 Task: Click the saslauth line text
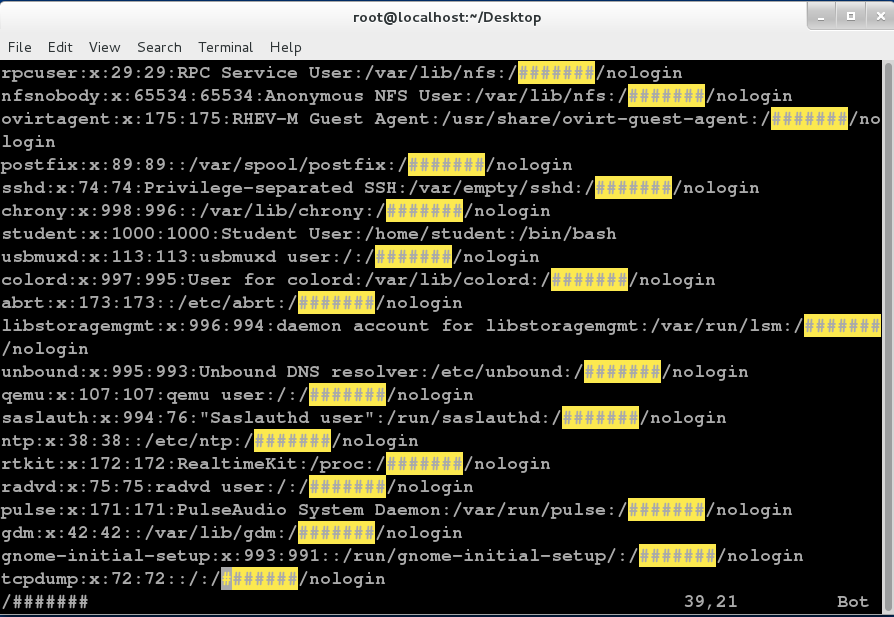pyautogui.click(x=364, y=418)
